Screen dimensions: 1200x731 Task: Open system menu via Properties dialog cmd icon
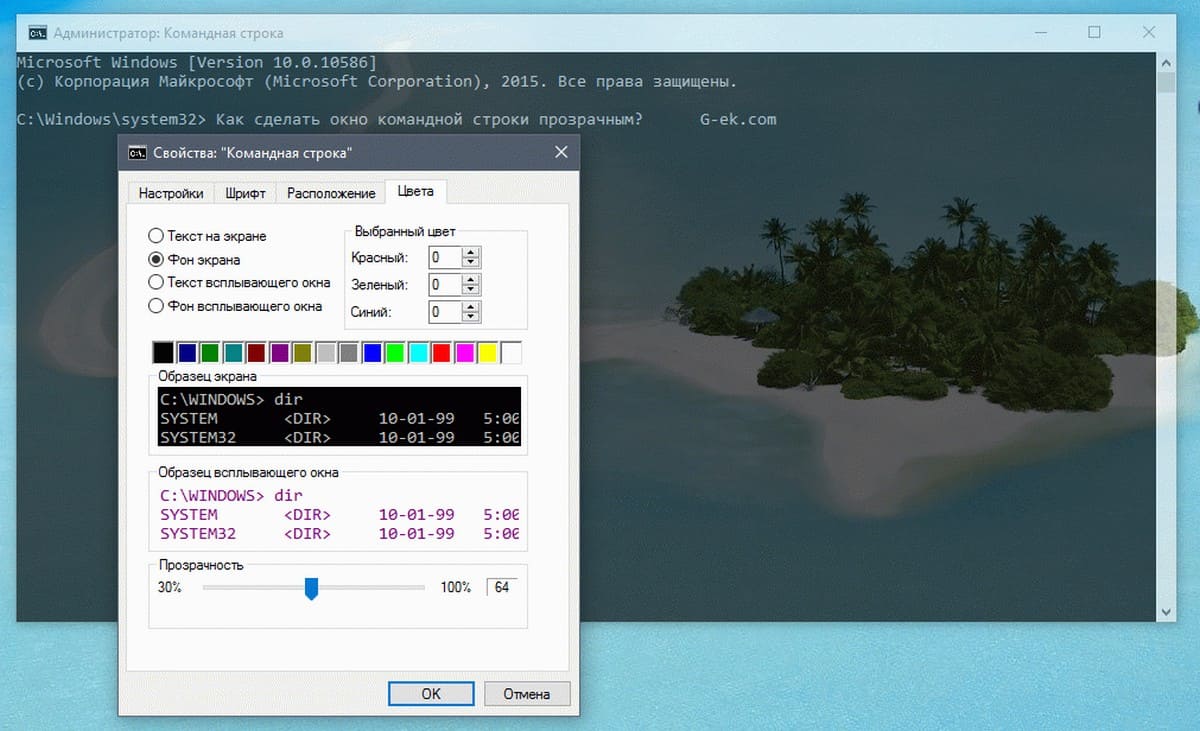click(138, 153)
